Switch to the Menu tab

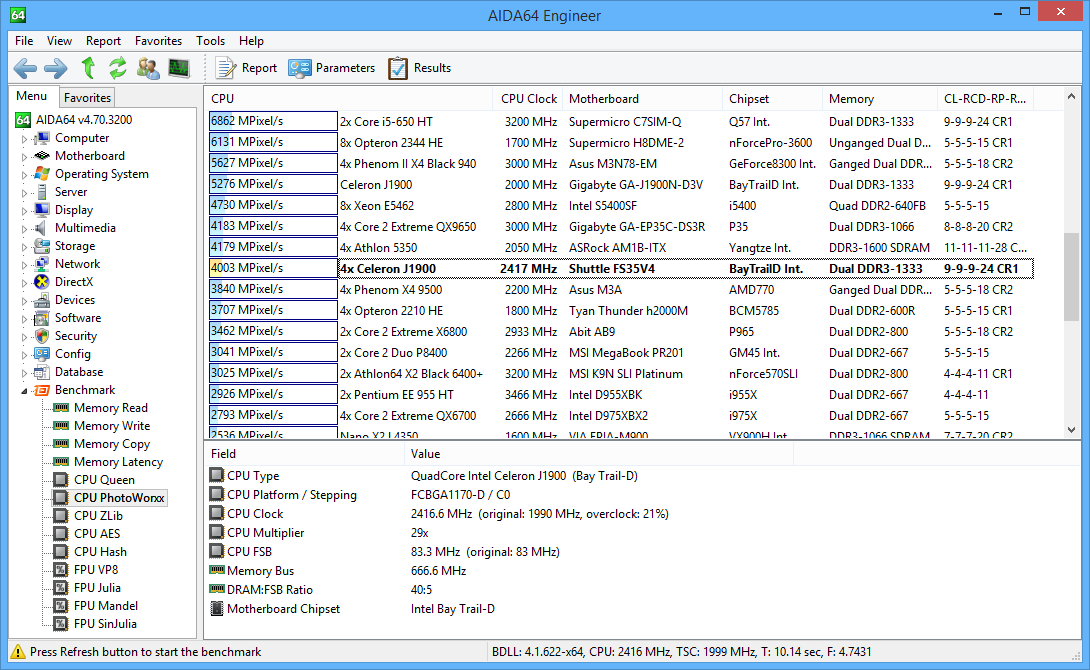click(x=32, y=96)
